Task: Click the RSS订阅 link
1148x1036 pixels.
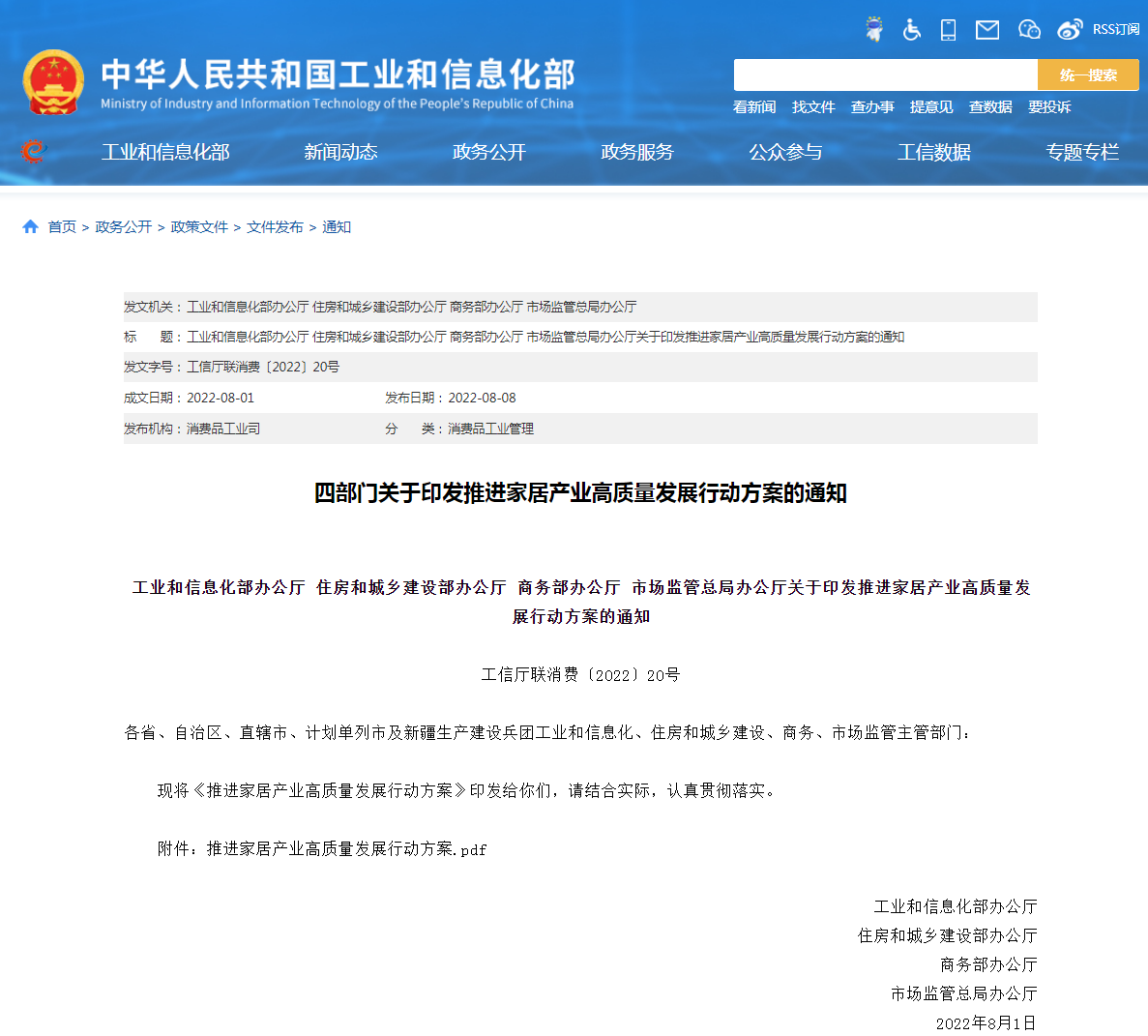Action: tap(1116, 30)
